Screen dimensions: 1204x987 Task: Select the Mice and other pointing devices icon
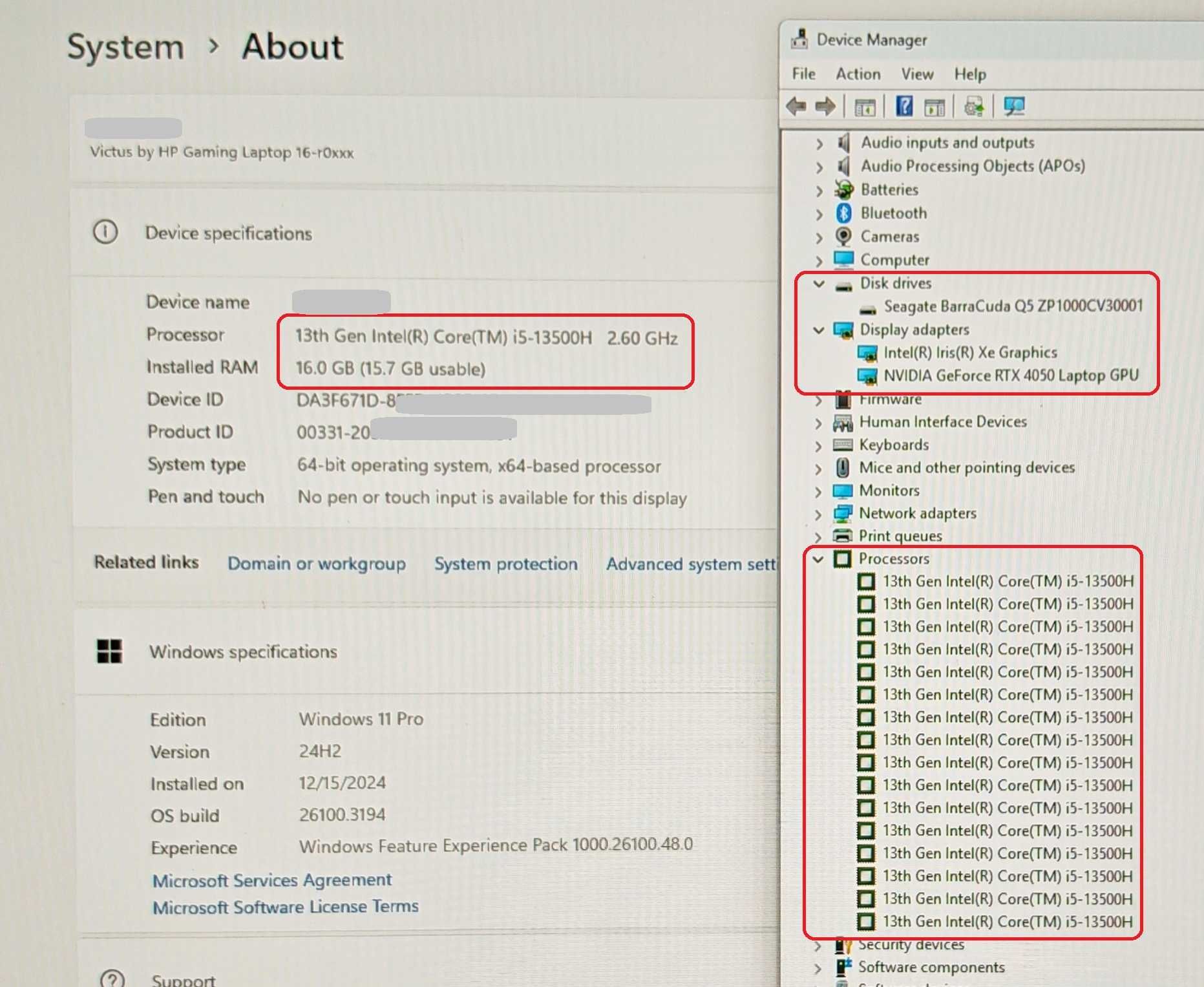[x=843, y=467]
